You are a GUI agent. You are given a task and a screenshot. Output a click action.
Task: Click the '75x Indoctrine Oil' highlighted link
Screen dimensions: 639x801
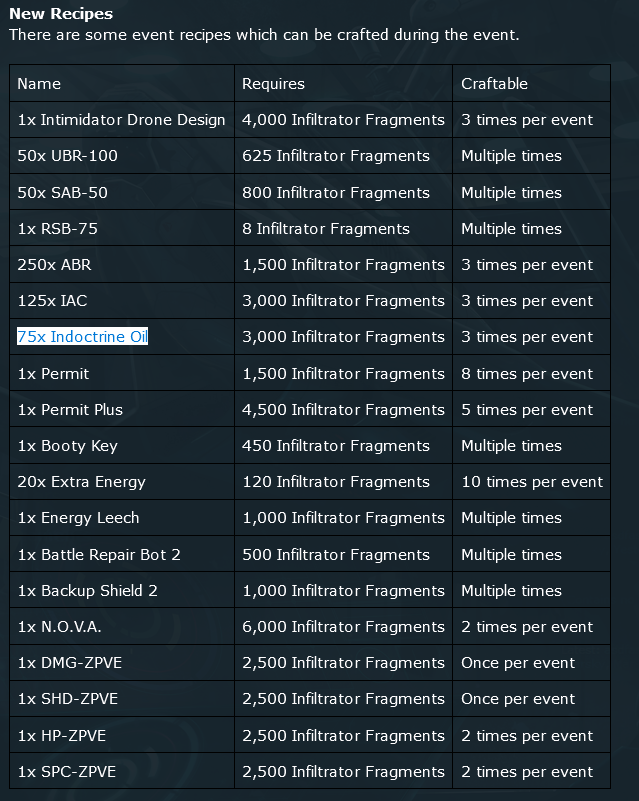(x=82, y=337)
